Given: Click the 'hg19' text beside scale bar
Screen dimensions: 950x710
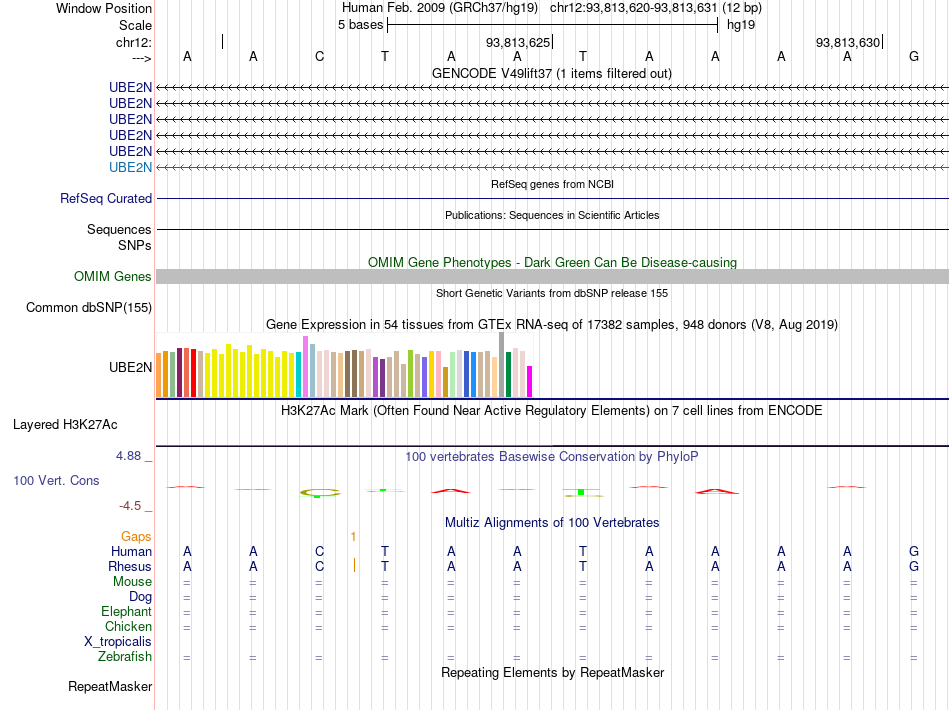Looking at the screenshot, I should [741, 25].
